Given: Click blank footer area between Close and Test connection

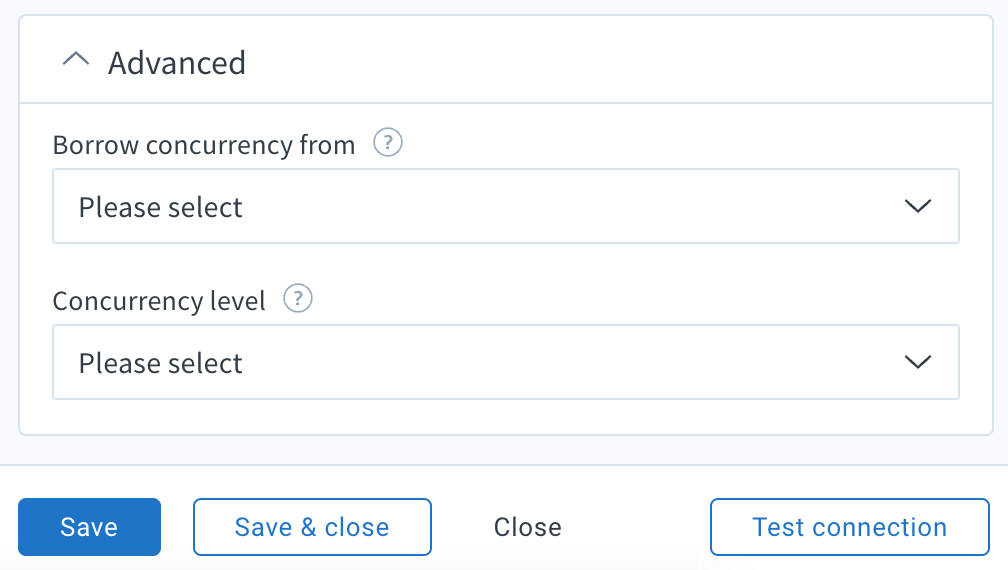Looking at the screenshot, I should 636,527.
